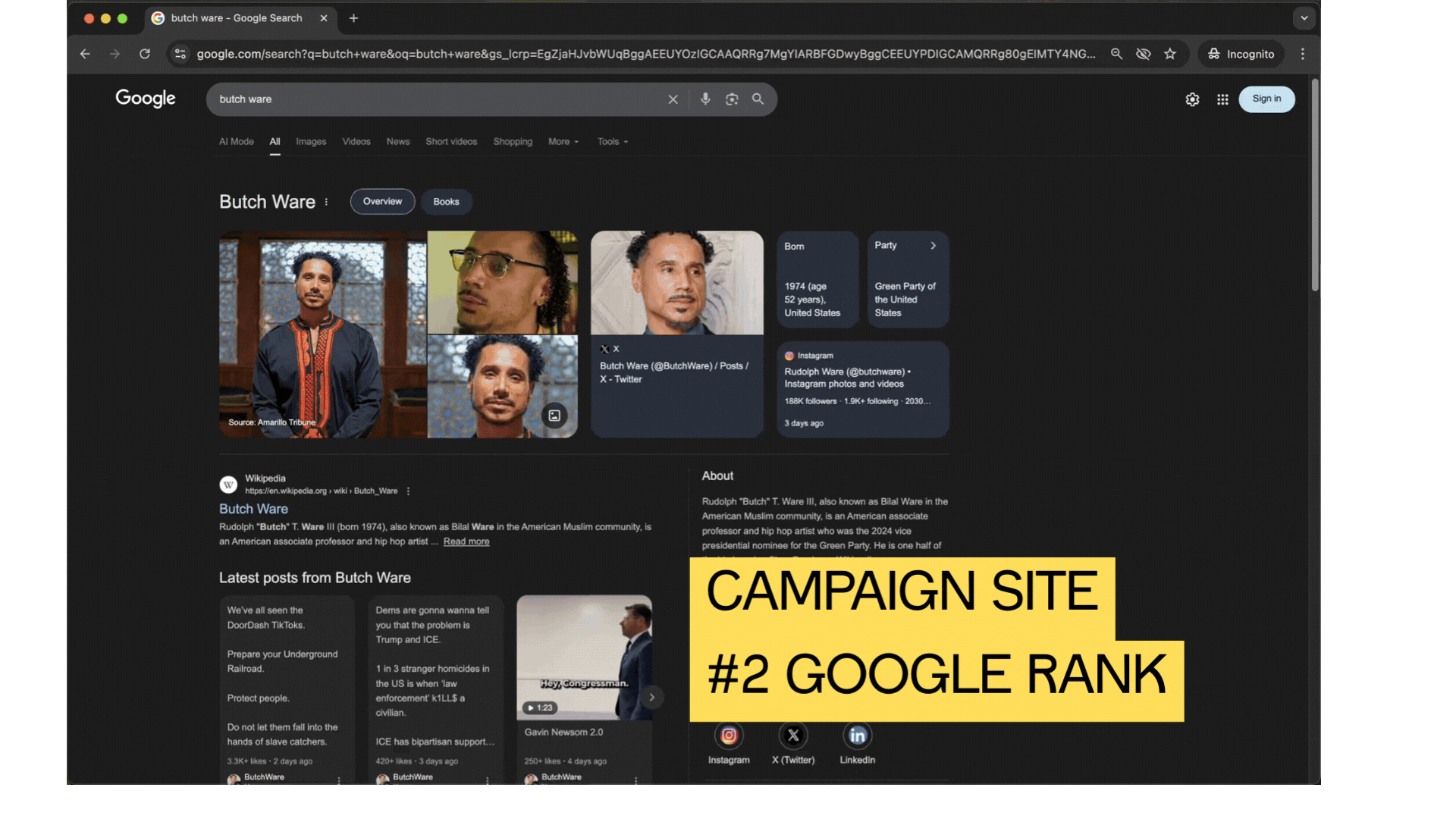The height and width of the screenshot is (819, 1456).
Task: Open Google Lens image search icon
Action: [732, 99]
